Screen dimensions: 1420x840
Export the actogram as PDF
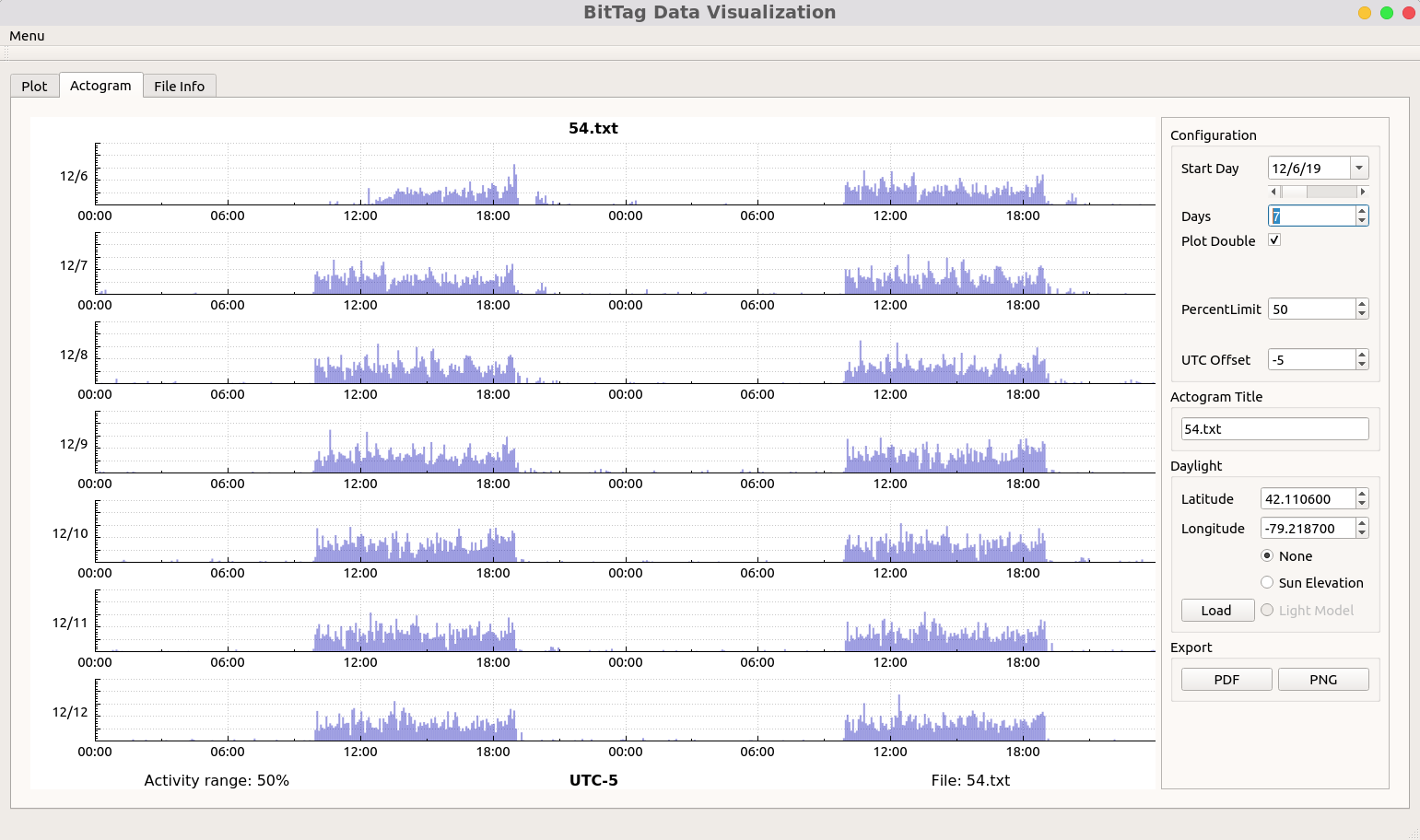pos(1226,680)
